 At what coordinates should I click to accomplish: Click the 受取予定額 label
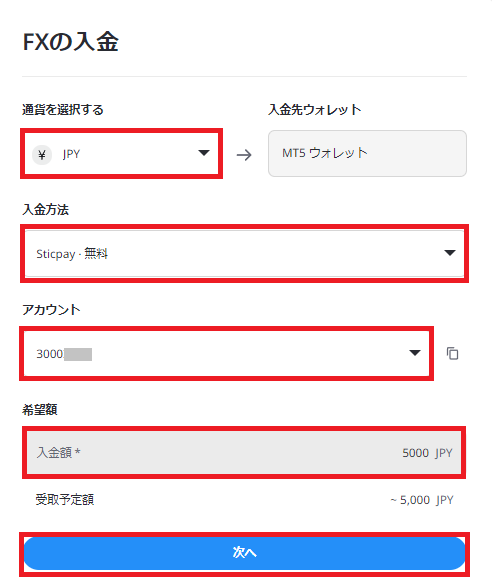[x=65, y=500]
